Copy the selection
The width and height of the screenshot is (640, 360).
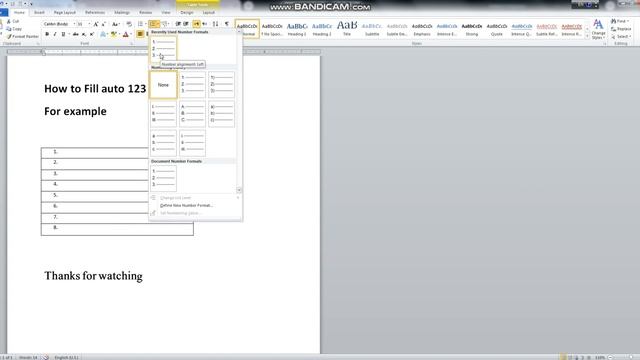tap(14, 29)
